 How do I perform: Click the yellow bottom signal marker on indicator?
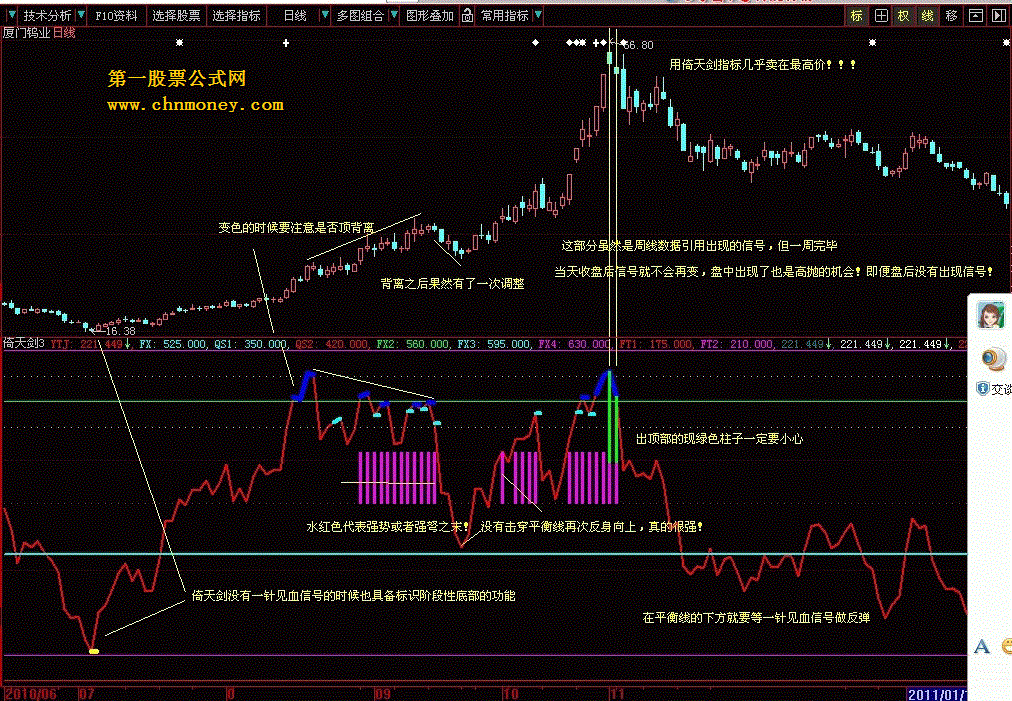coord(94,651)
